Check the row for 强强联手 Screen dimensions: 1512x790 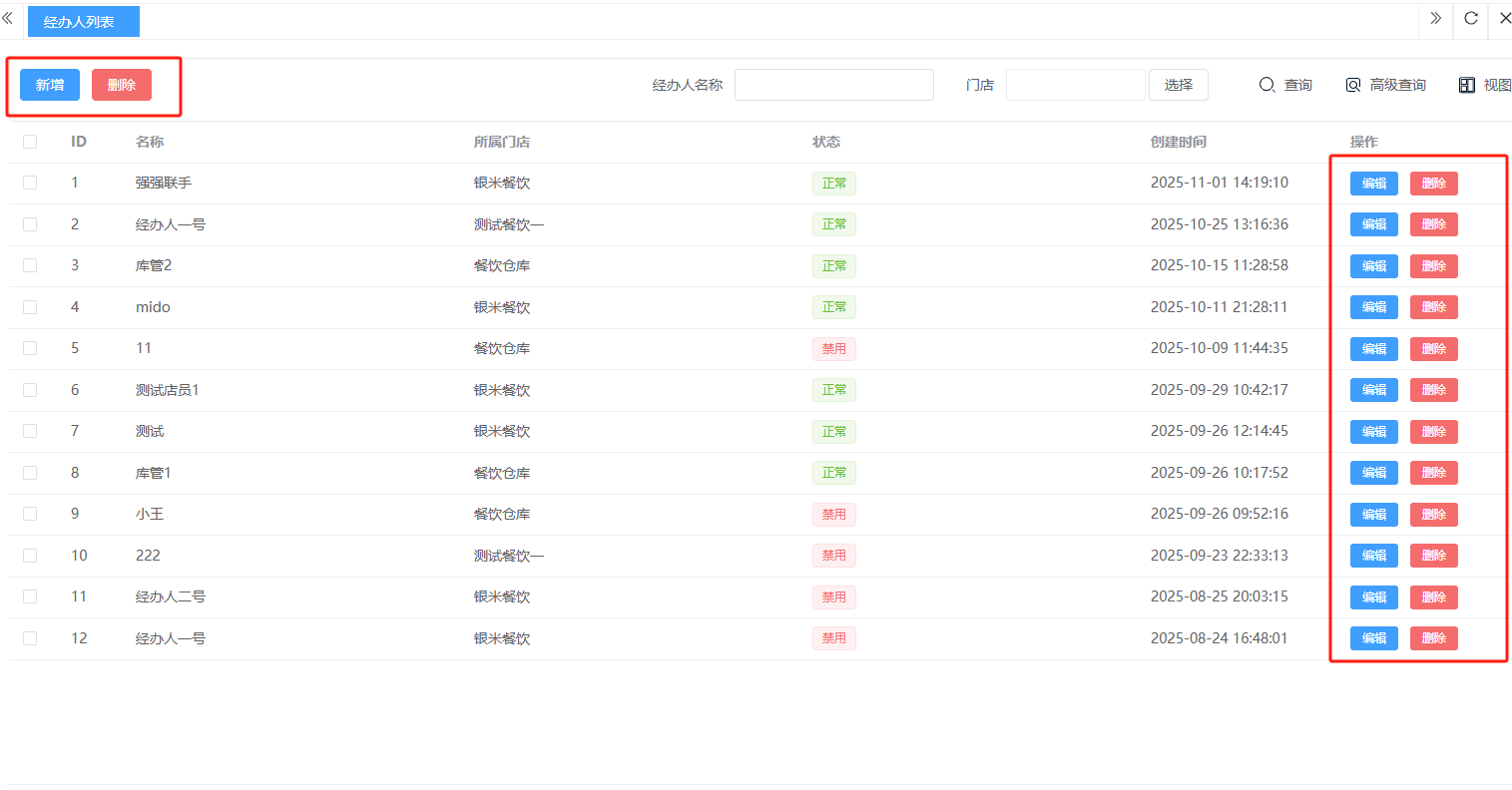30,183
